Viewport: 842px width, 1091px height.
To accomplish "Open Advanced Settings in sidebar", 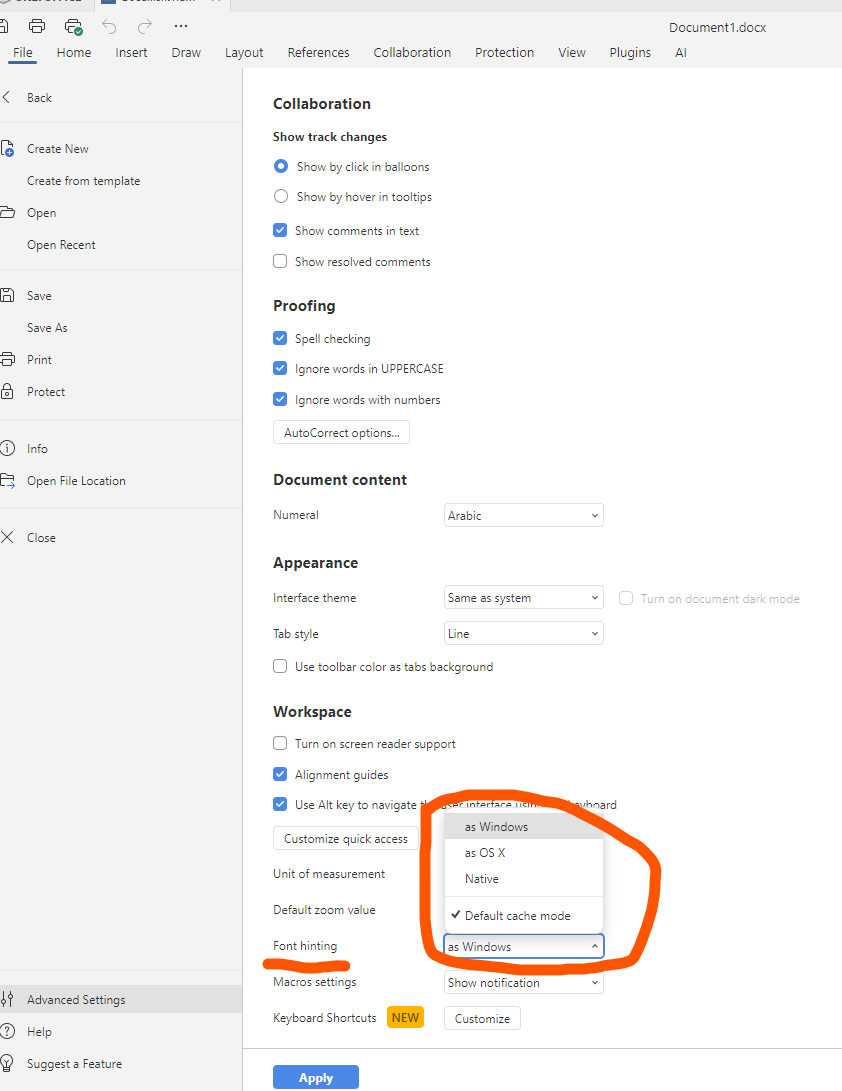I will [x=76, y=1000].
